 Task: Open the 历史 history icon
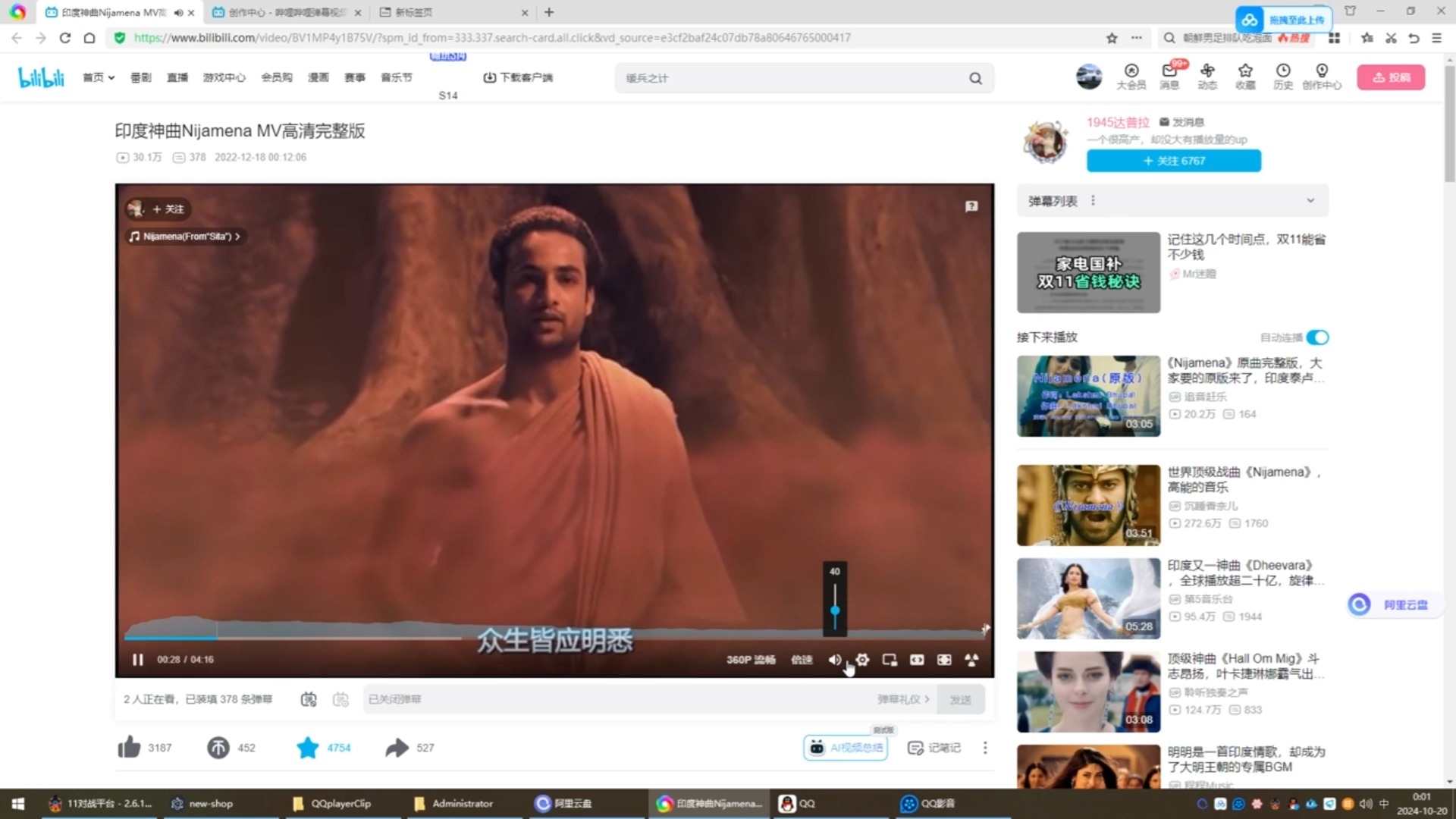1283,77
